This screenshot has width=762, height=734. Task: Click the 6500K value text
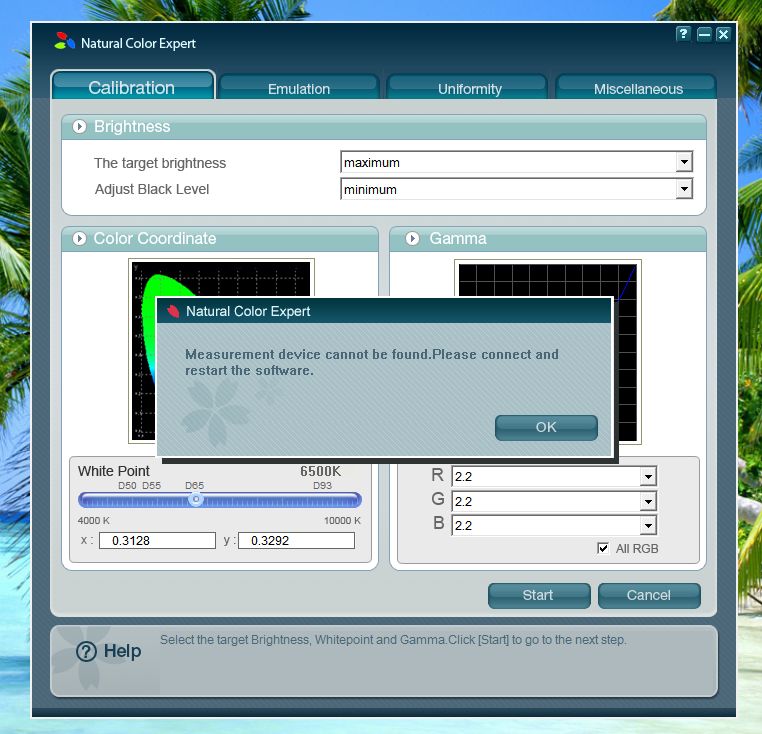pyautogui.click(x=320, y=471)
